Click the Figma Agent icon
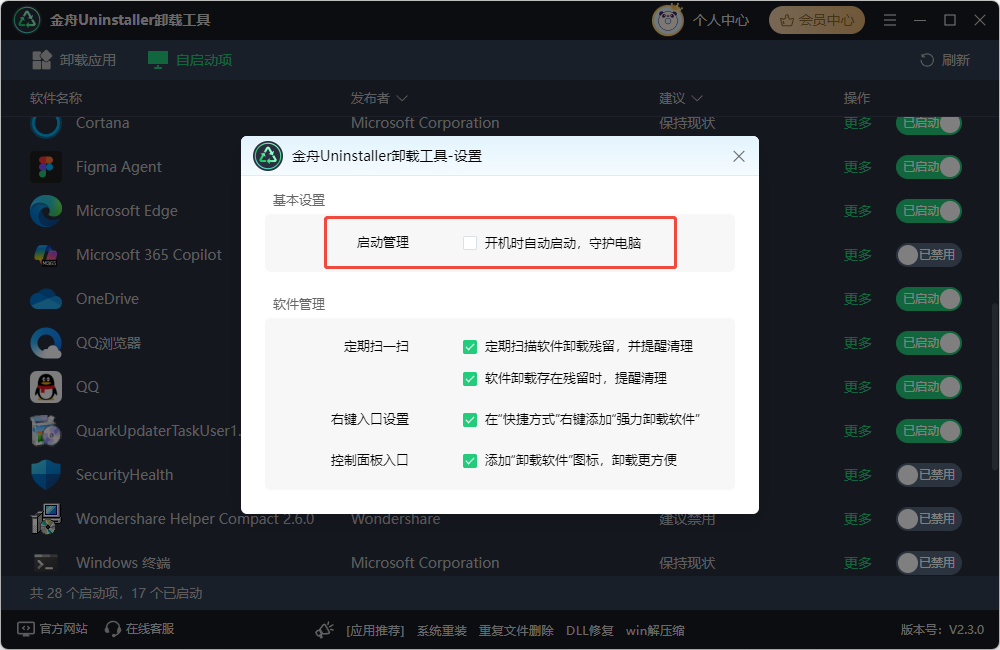This screenshot has height=650, width=1000. click(x=46, y=167)
